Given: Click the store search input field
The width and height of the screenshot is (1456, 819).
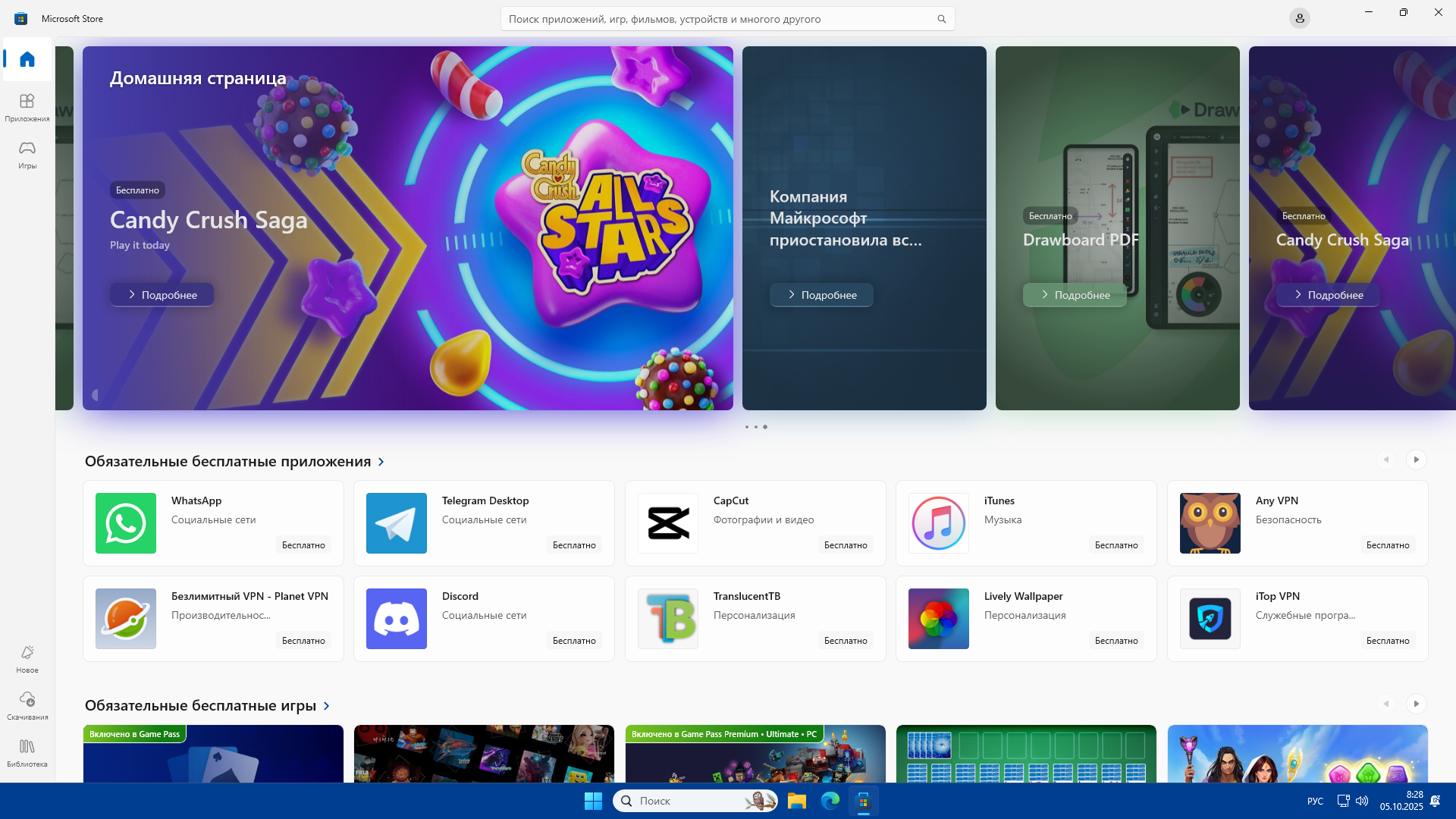Looking at the screenshot, I should (x=717, y=19).
